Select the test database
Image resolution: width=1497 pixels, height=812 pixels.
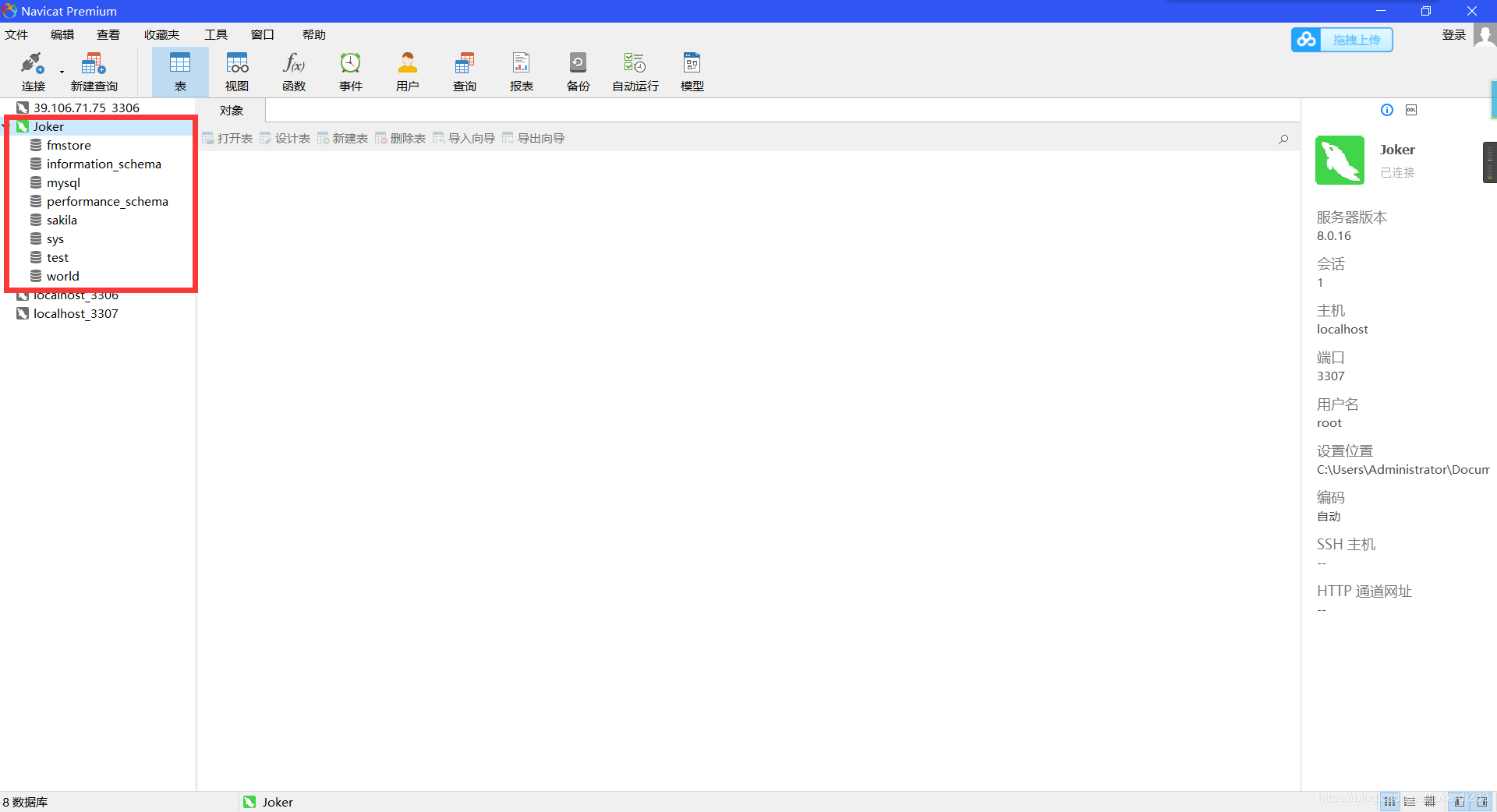point(58,257)
